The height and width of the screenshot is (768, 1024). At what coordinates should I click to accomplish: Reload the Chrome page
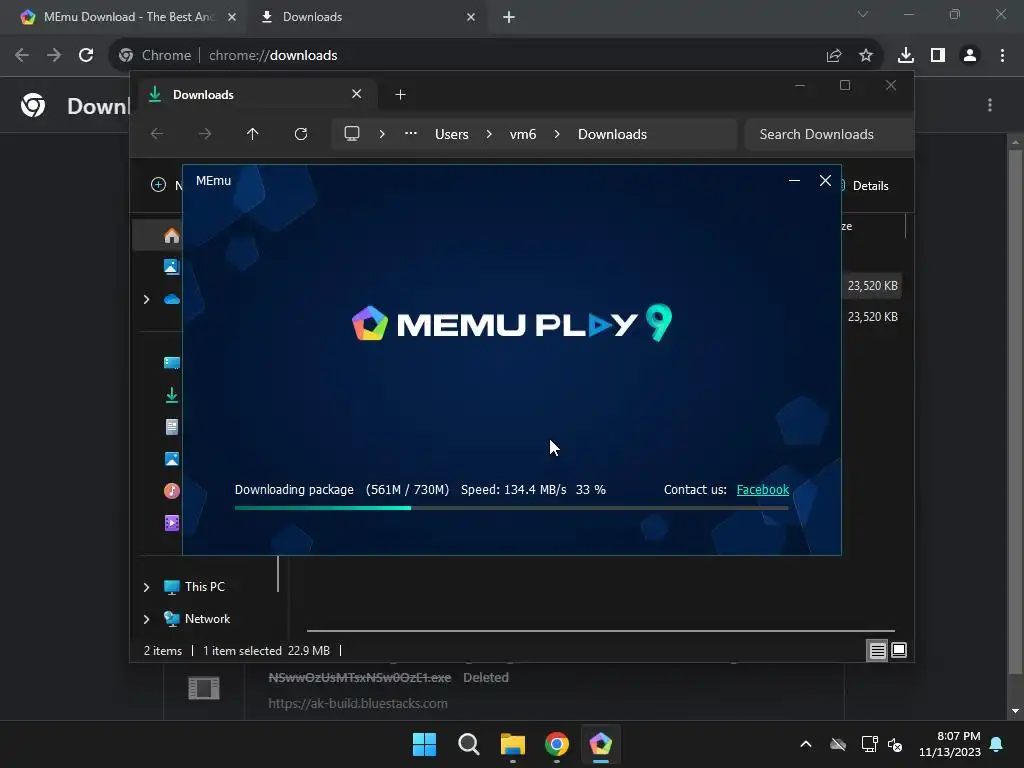point(86,56)
